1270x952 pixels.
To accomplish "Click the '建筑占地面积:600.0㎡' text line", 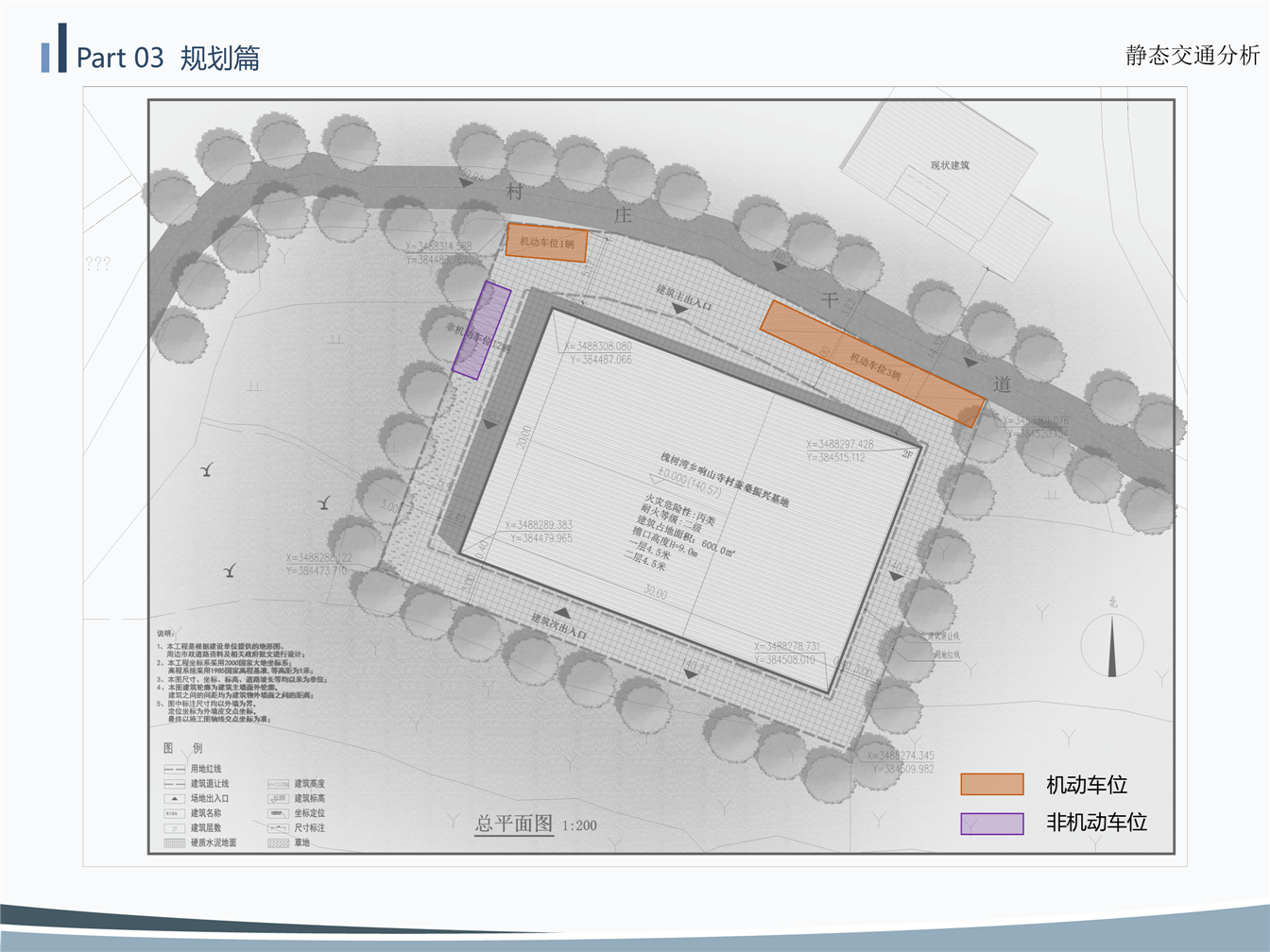I will pos(685,535).
